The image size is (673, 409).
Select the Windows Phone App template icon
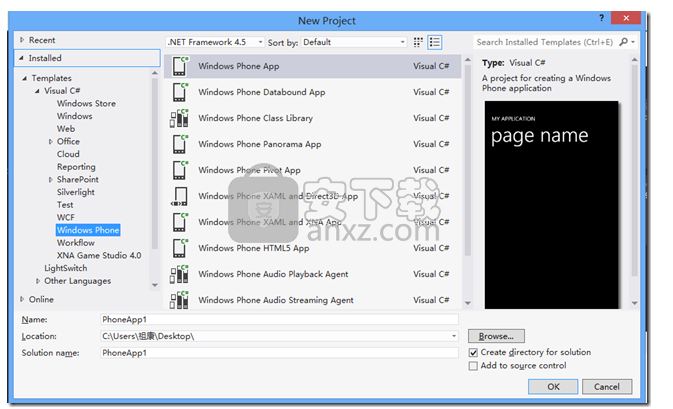pos(179,66)
